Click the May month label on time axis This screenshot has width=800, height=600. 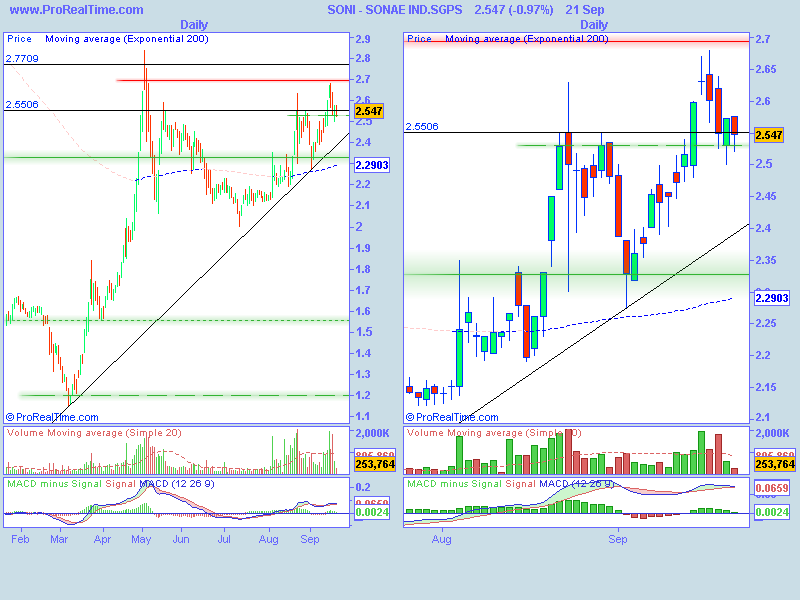[x=141, y=539]
